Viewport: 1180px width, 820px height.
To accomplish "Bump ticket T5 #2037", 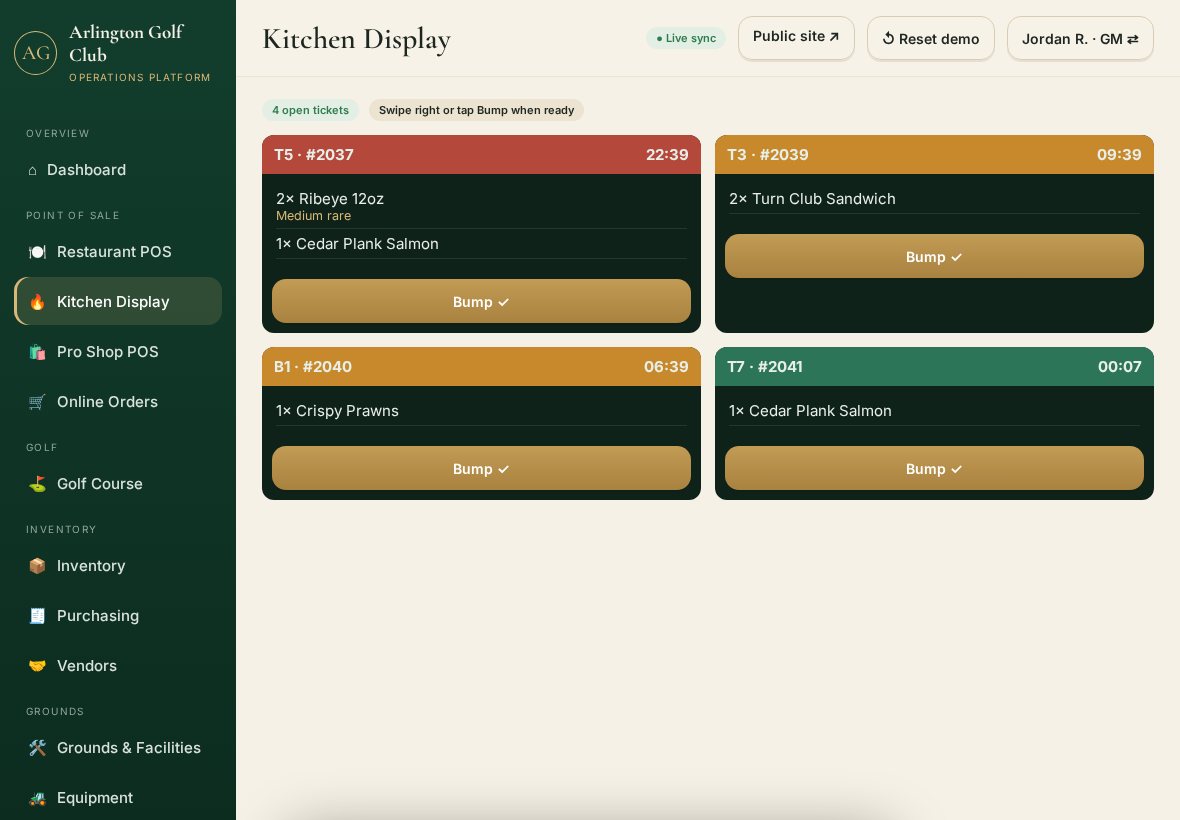I will coord(481,301).
